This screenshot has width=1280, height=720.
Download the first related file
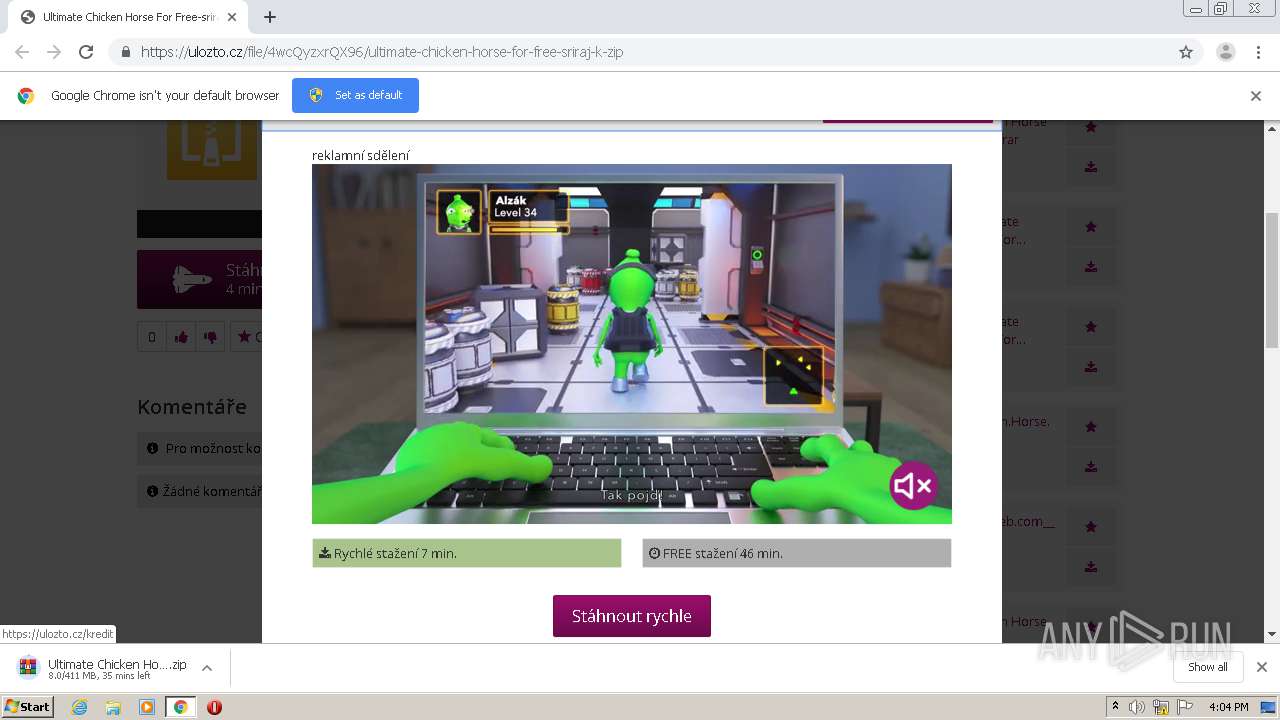[1091, 167]
